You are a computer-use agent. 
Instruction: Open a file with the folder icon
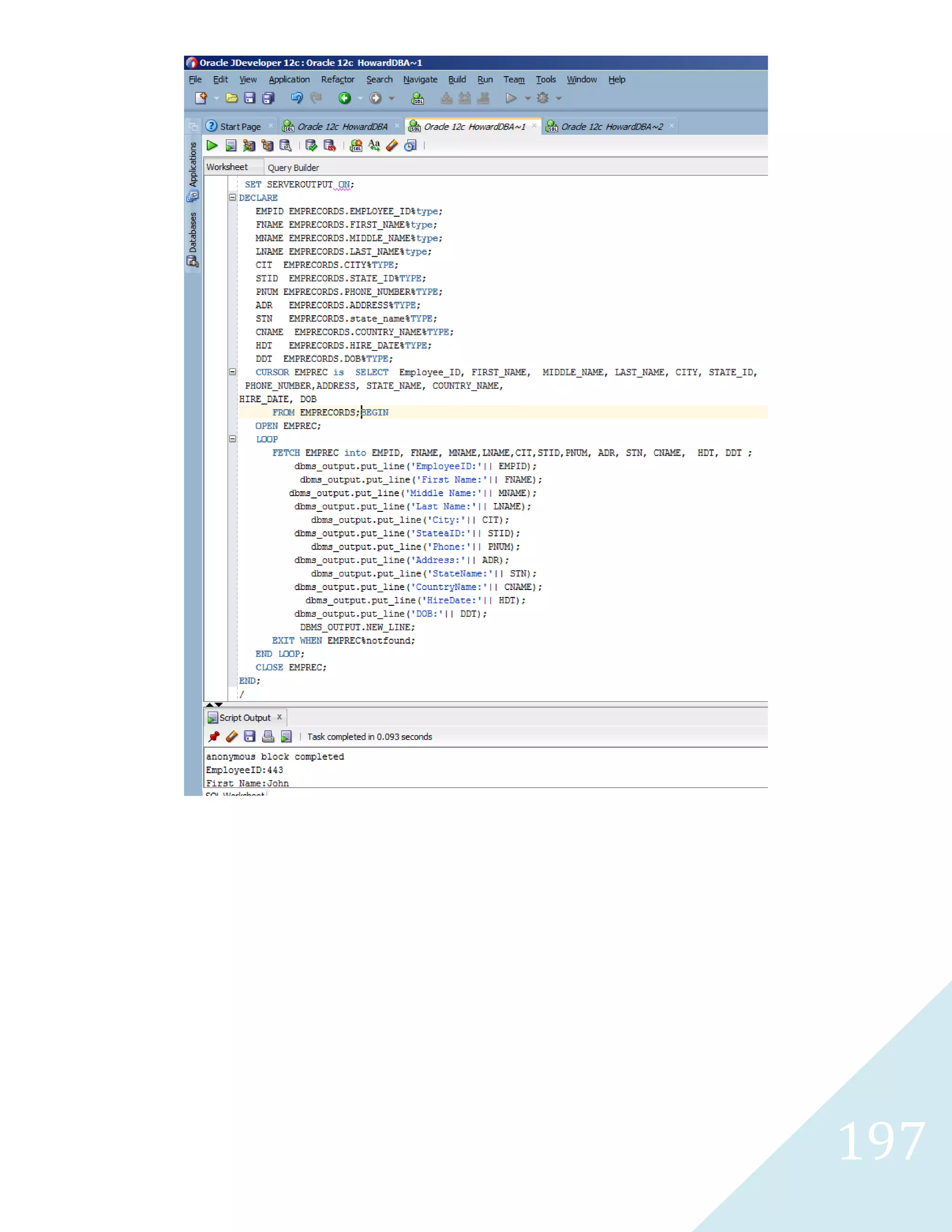pos(231,98)
